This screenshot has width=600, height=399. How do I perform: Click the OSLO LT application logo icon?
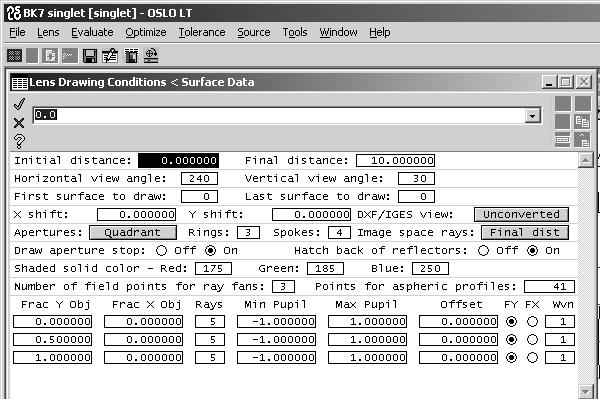click(14, 13)
